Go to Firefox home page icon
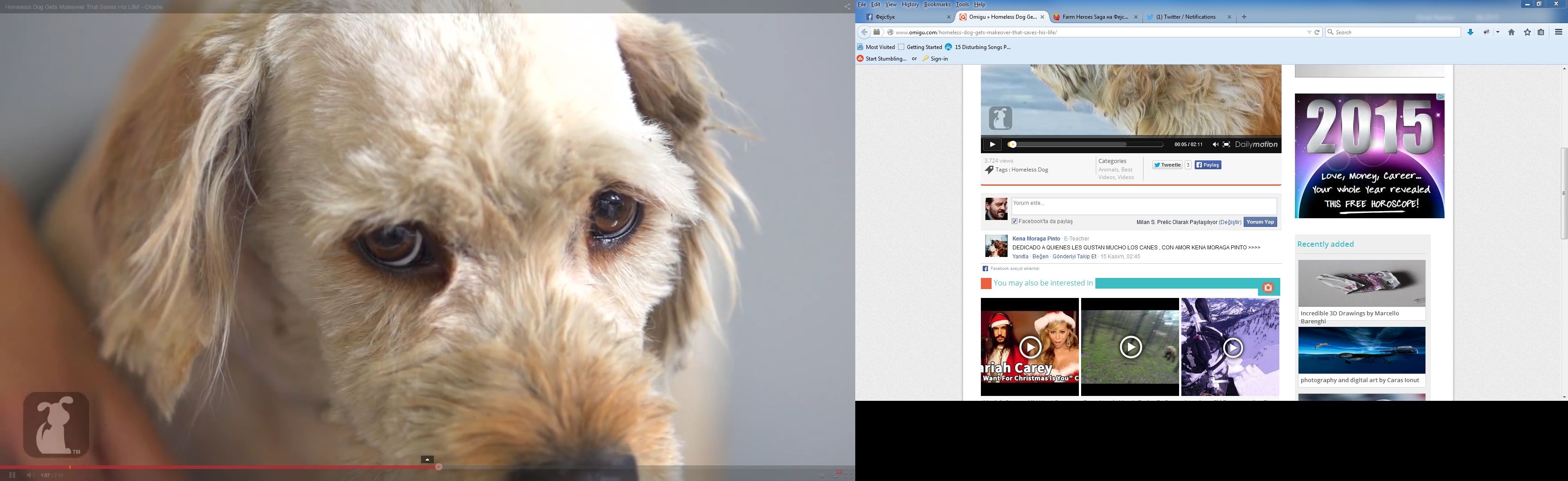Image resolution: width=1568 pixels, height=481 pixels. [1511, 32]
